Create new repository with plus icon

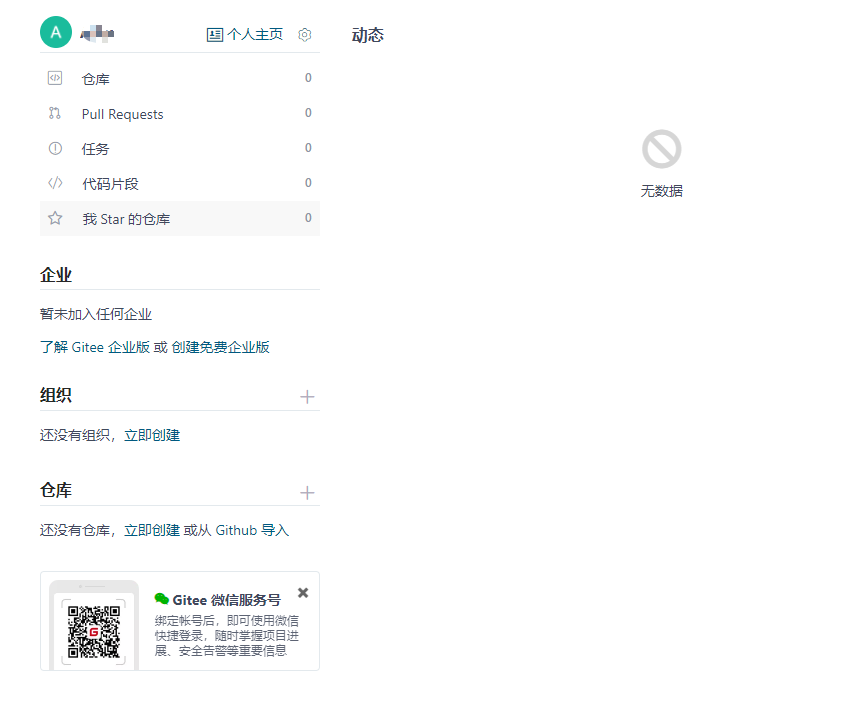coord(307,493)
